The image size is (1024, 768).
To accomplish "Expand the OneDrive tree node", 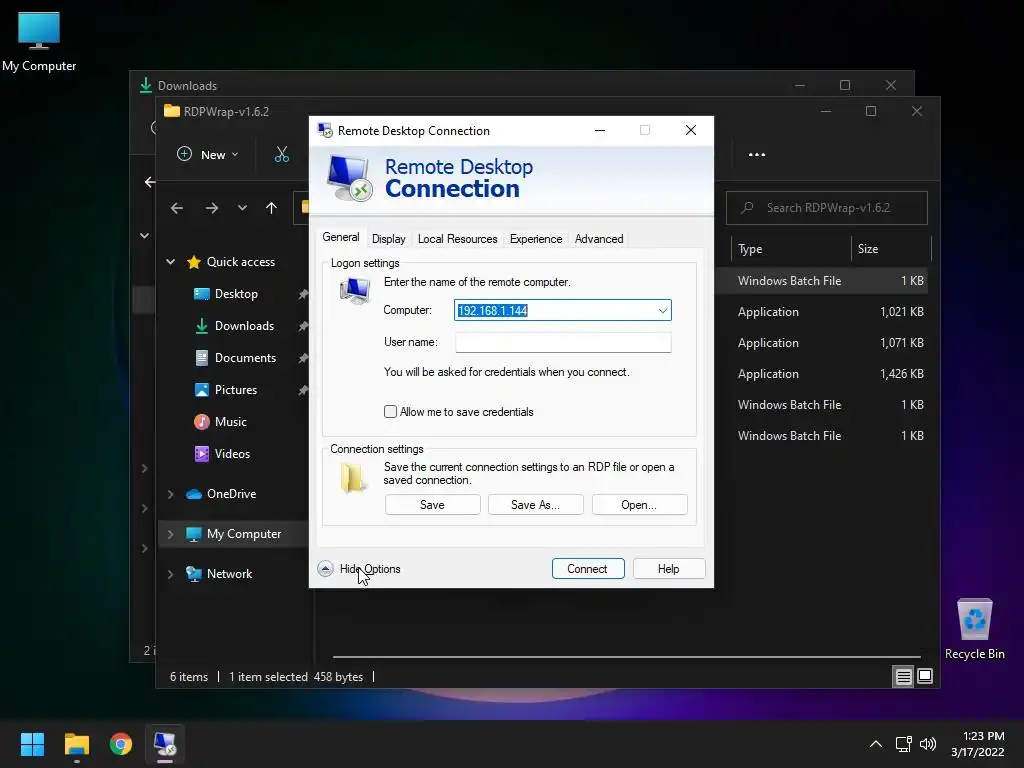I will (x=170, y=494).
